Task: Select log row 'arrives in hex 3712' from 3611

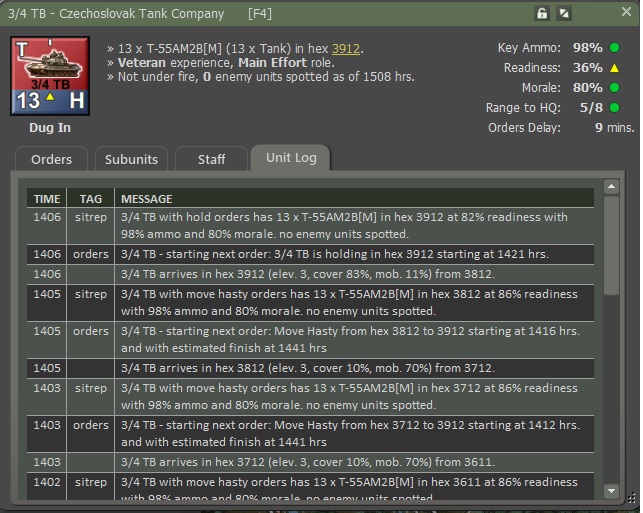Action: coord(310,463)
